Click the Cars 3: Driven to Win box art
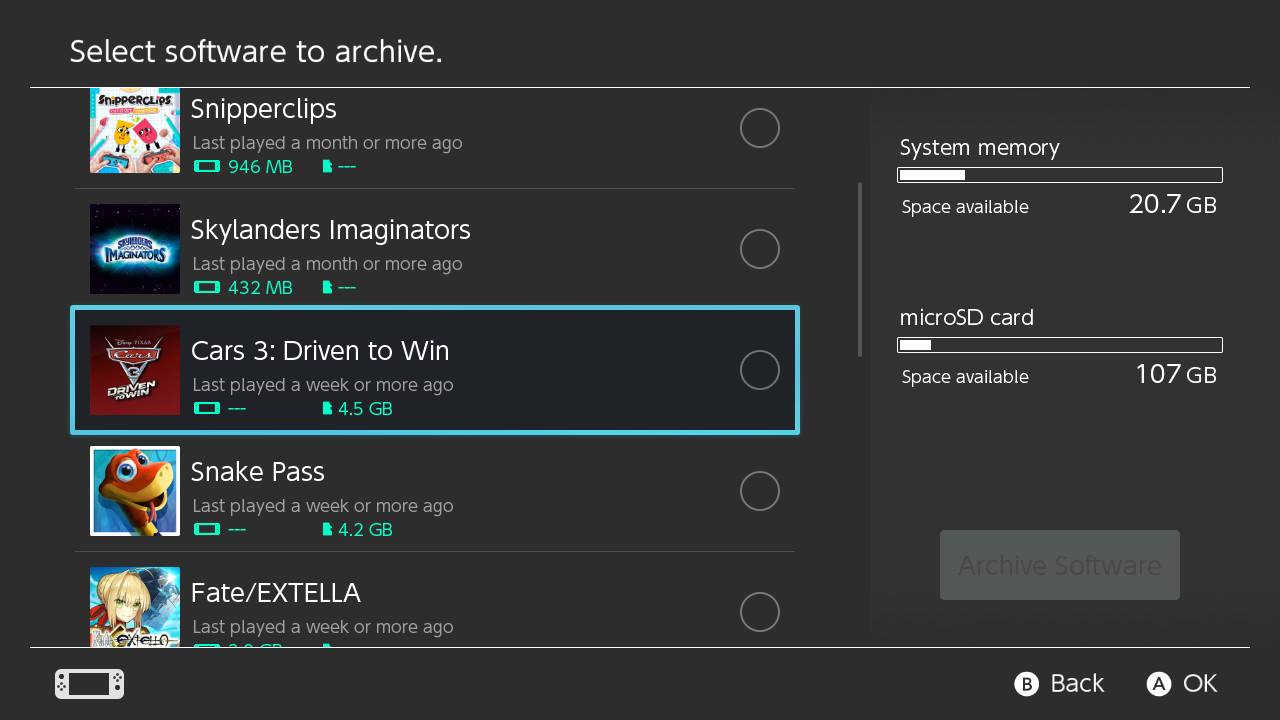Screen dimensions: 1280x720 tap(134, 370)
